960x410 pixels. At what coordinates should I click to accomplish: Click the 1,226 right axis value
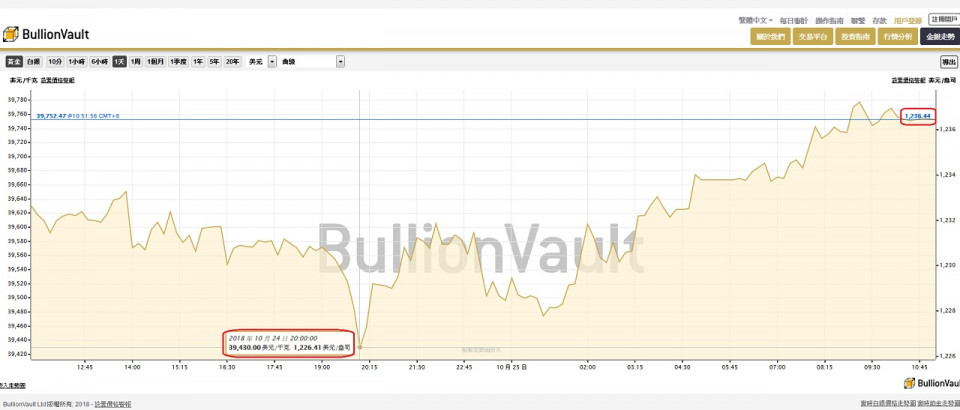(947, 356)
